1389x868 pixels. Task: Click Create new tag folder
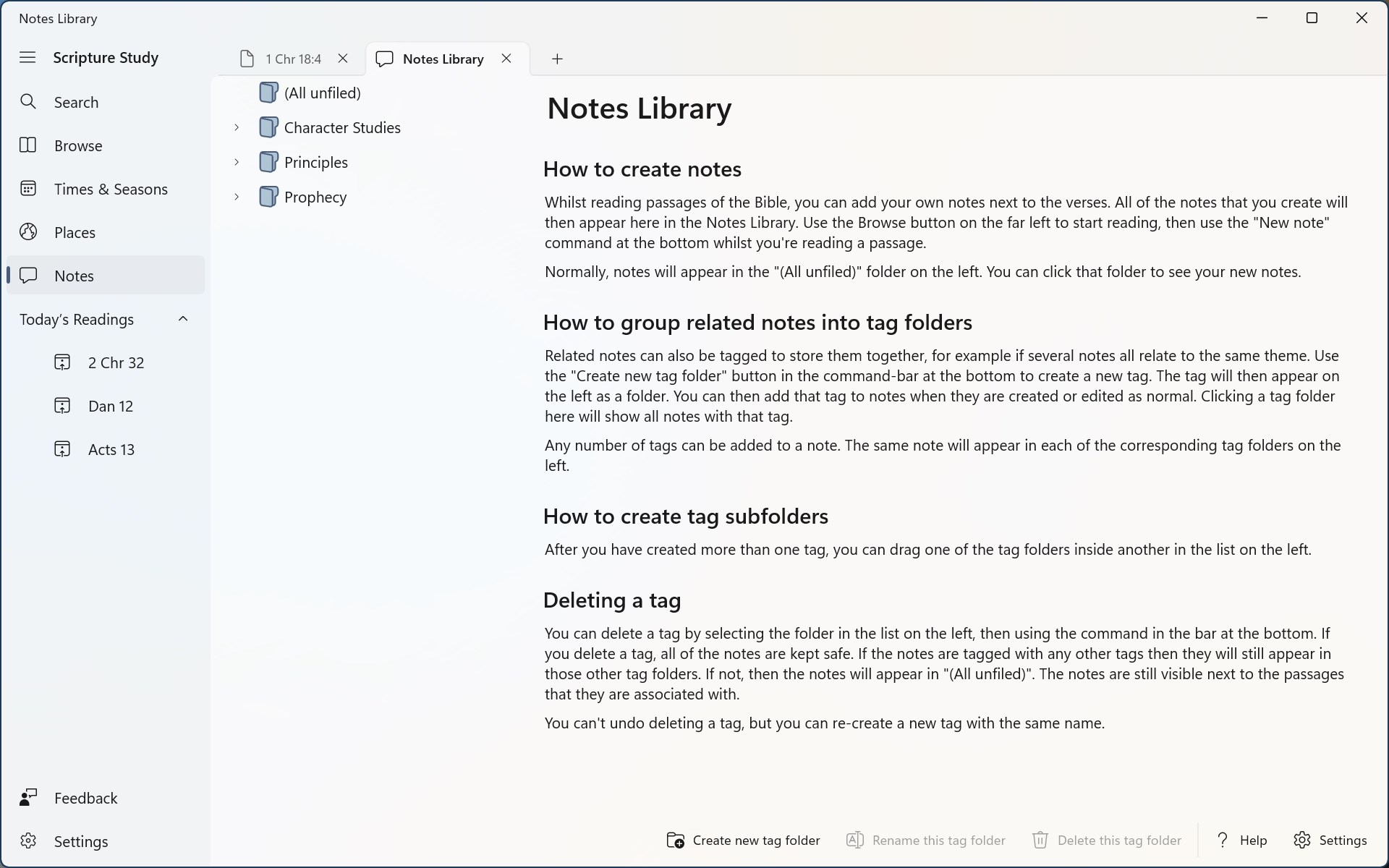(x=743, y=840)
